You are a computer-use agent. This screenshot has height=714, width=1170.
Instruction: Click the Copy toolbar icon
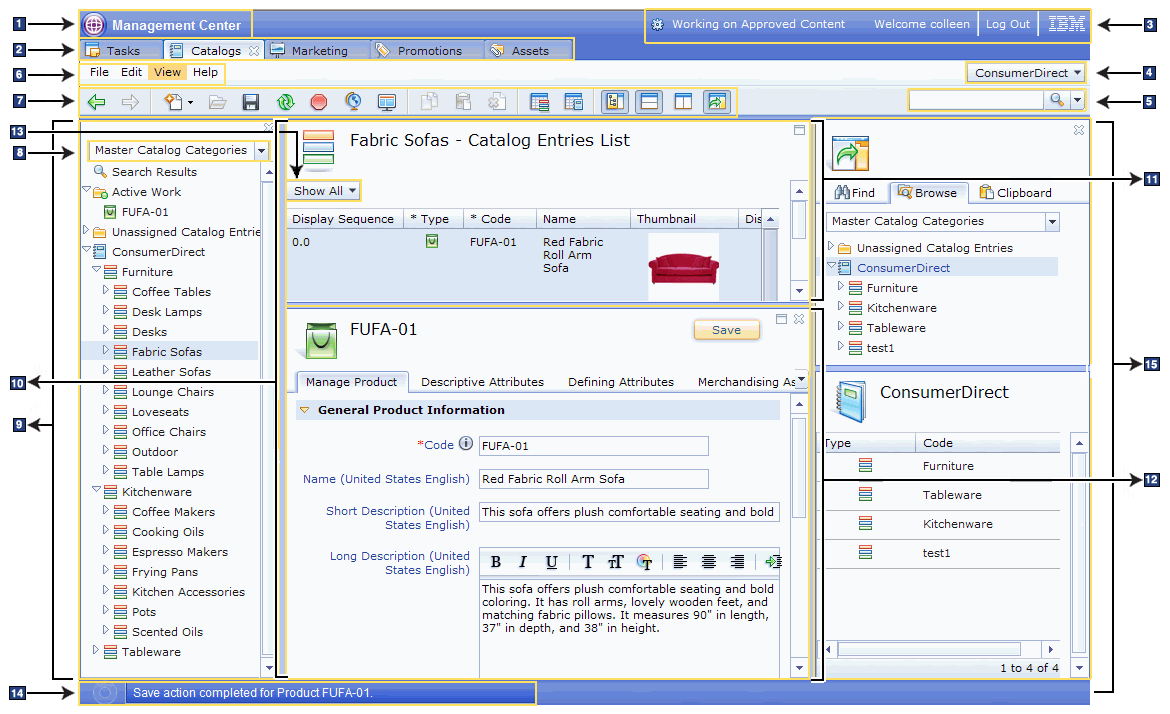[429, 101]
